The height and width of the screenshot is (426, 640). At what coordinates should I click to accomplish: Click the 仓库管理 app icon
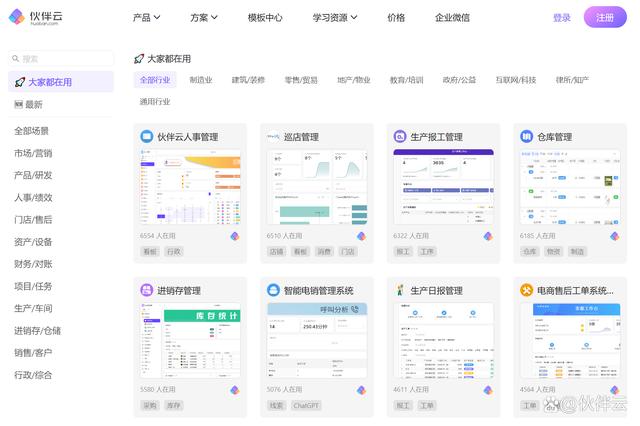pyautogui.click(x=527, y=136)
